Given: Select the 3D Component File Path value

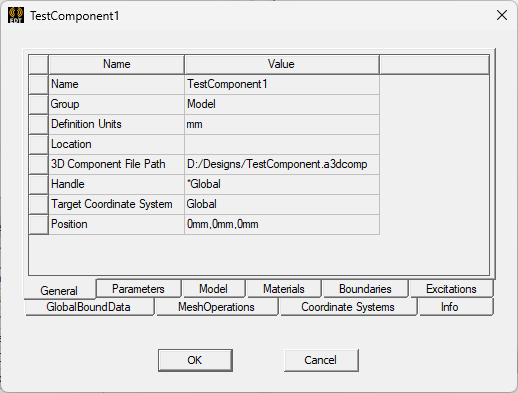Looking at the screenshot, I should tap(282, 164).
